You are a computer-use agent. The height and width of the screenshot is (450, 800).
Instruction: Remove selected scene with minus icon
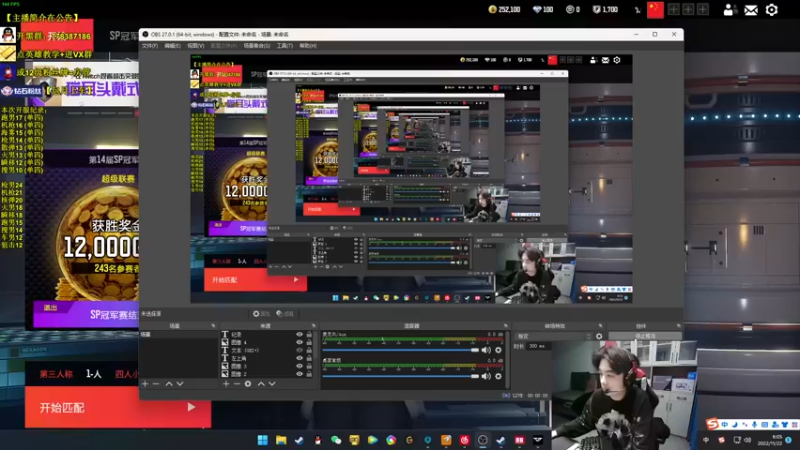156,384
